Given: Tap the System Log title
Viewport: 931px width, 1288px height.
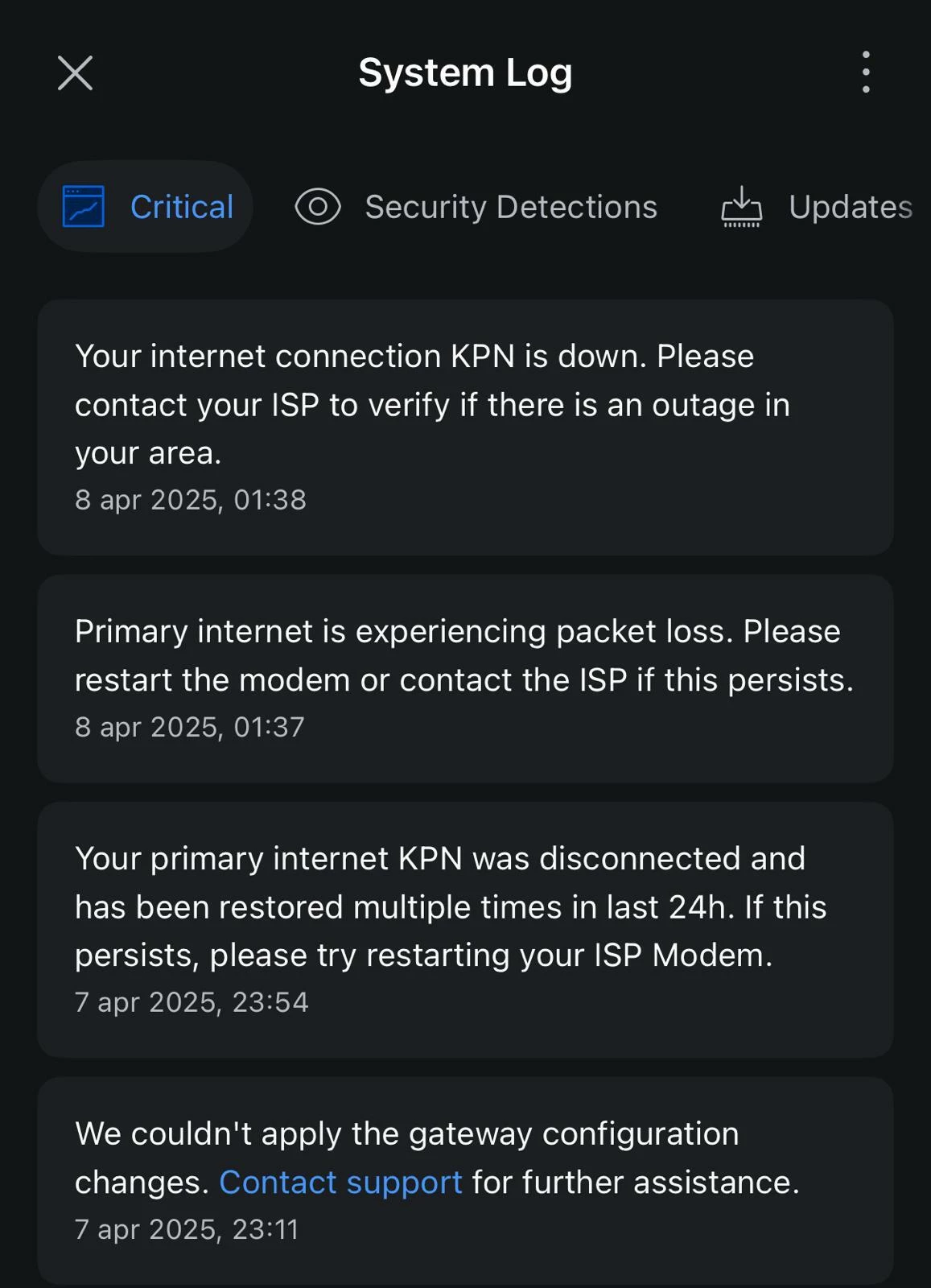Looking at the screenshot, I should click(x=465, y=73).
